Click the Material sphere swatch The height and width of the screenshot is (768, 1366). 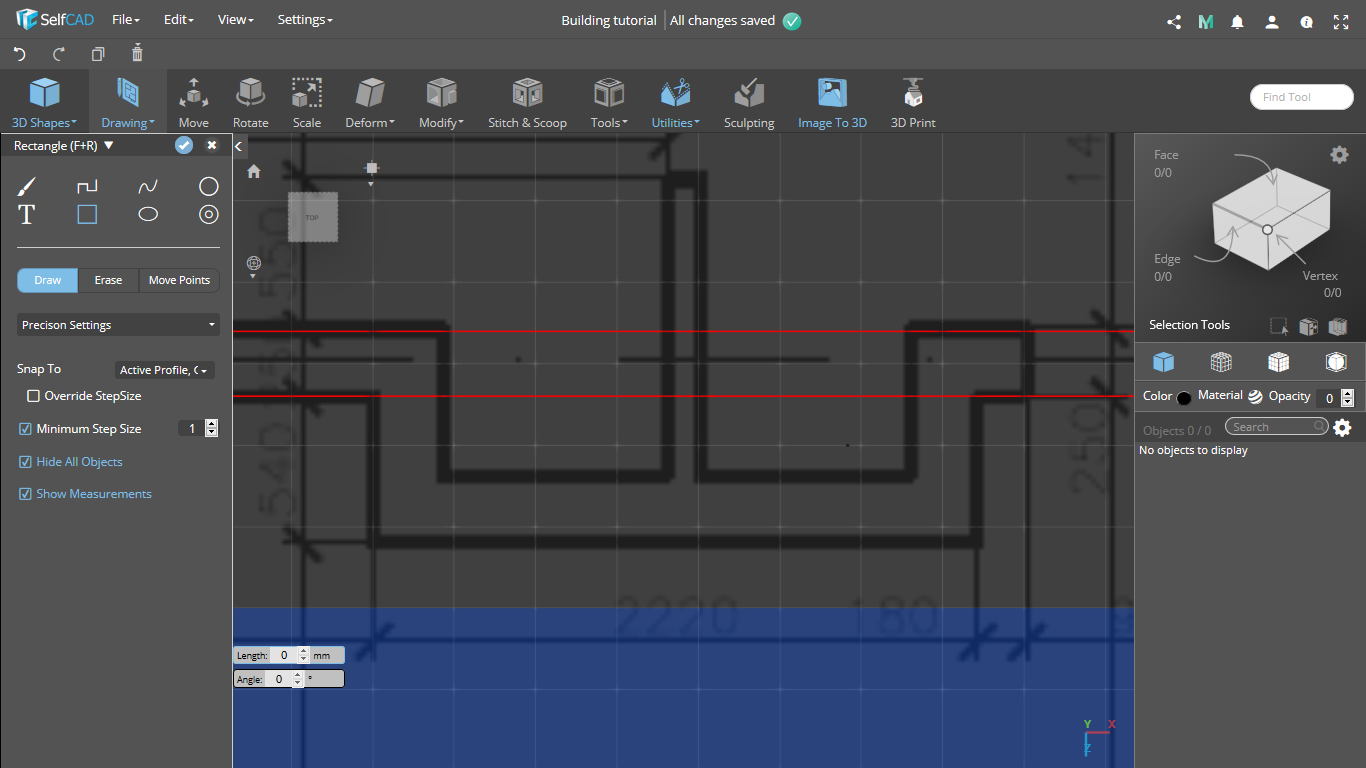coord(1255,396)
